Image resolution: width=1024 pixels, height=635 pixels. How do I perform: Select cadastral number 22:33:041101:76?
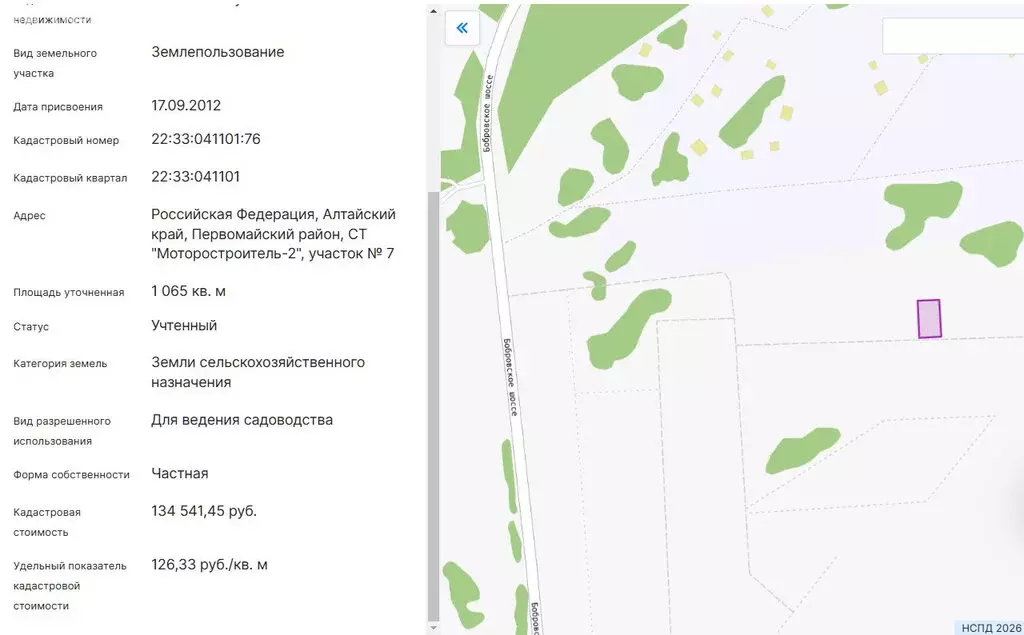coord(206,139)
